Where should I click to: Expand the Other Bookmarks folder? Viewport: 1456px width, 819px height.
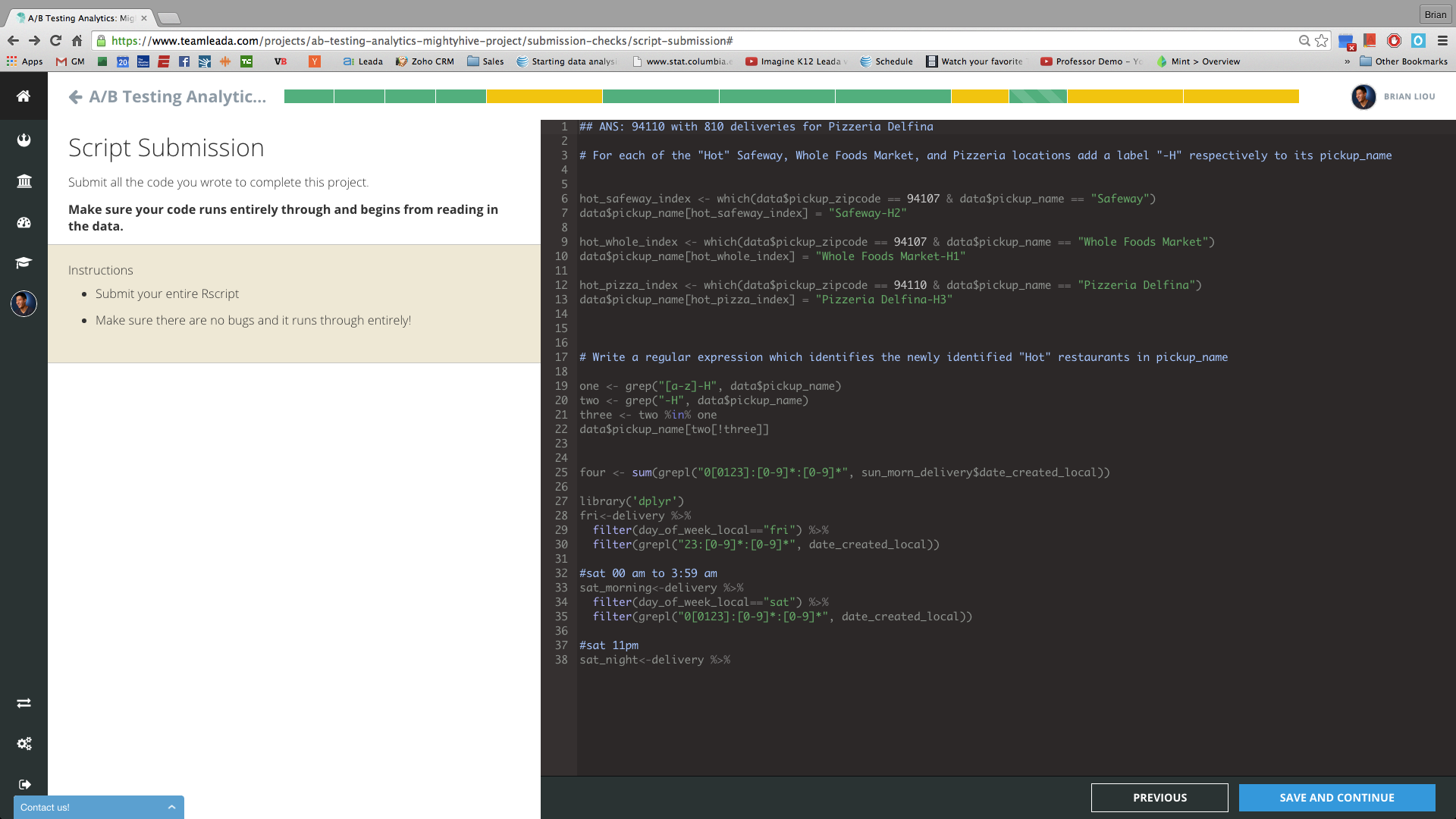tap(1404, 61)
